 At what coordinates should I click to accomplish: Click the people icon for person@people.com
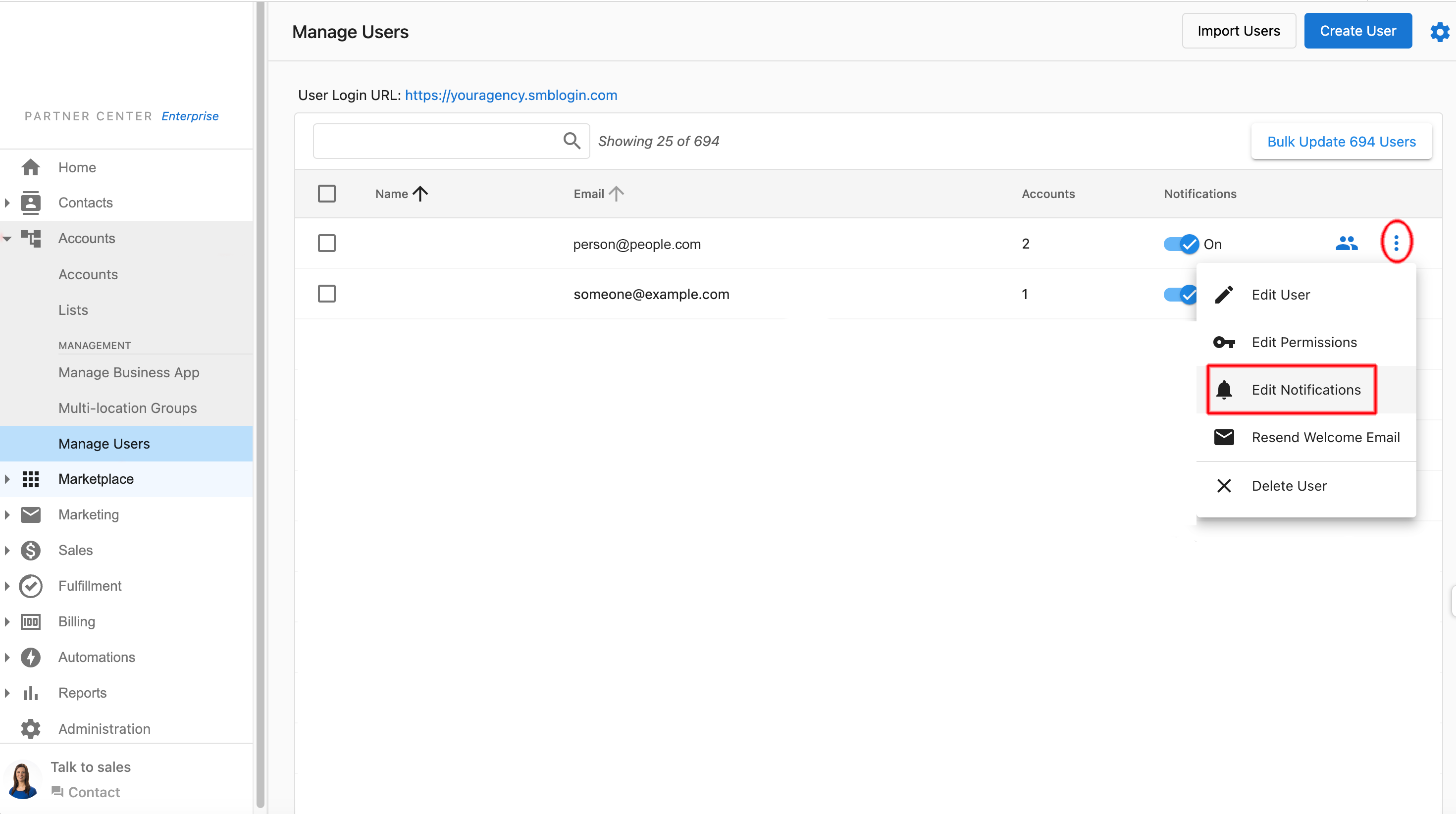pos(1347,244)
